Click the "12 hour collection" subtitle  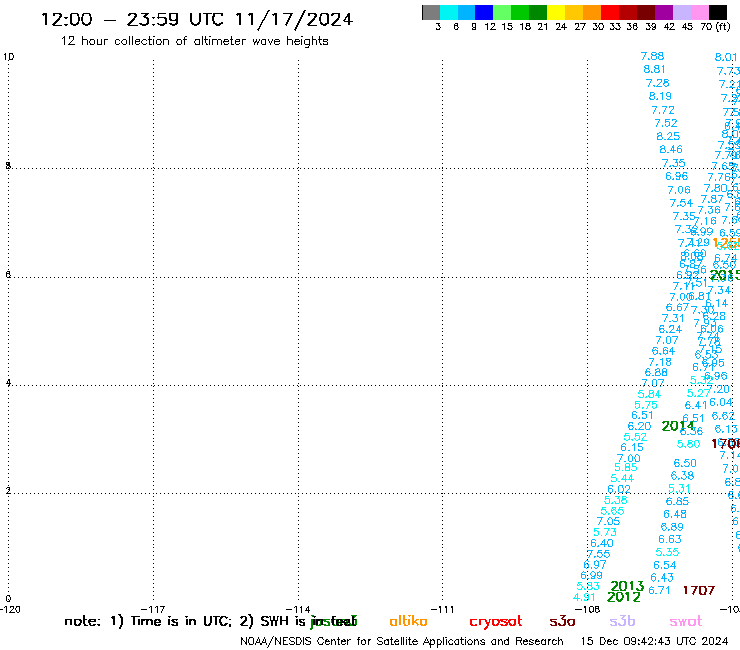[x=194, y=41]
